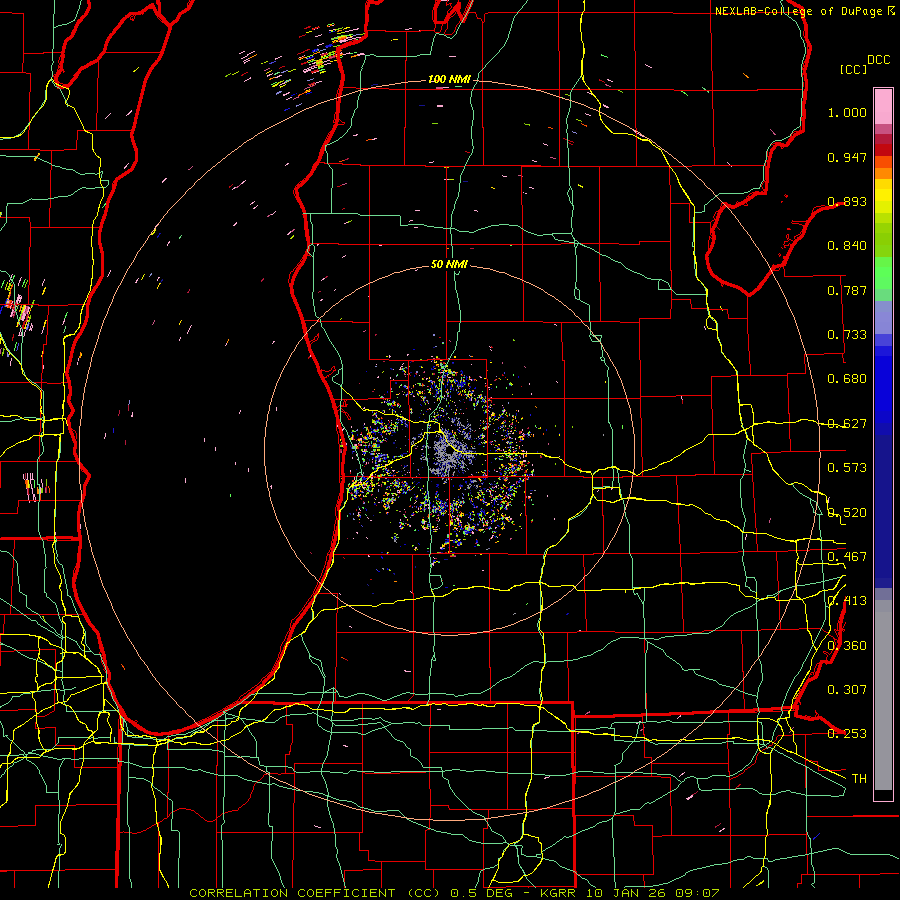Pick the lavender legend band near 0.733

pyautogui.click(x=883, y=317)
